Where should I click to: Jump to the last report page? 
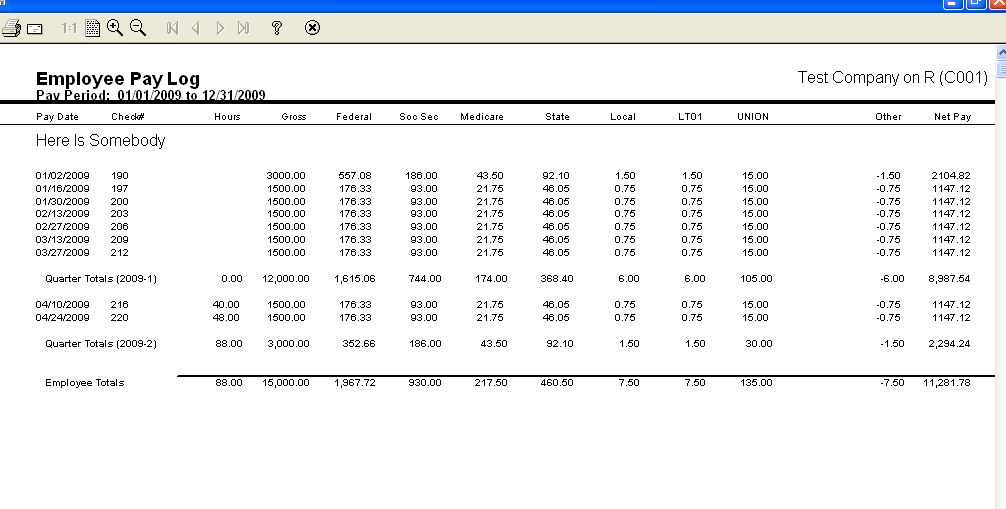(x=243, y=28)
